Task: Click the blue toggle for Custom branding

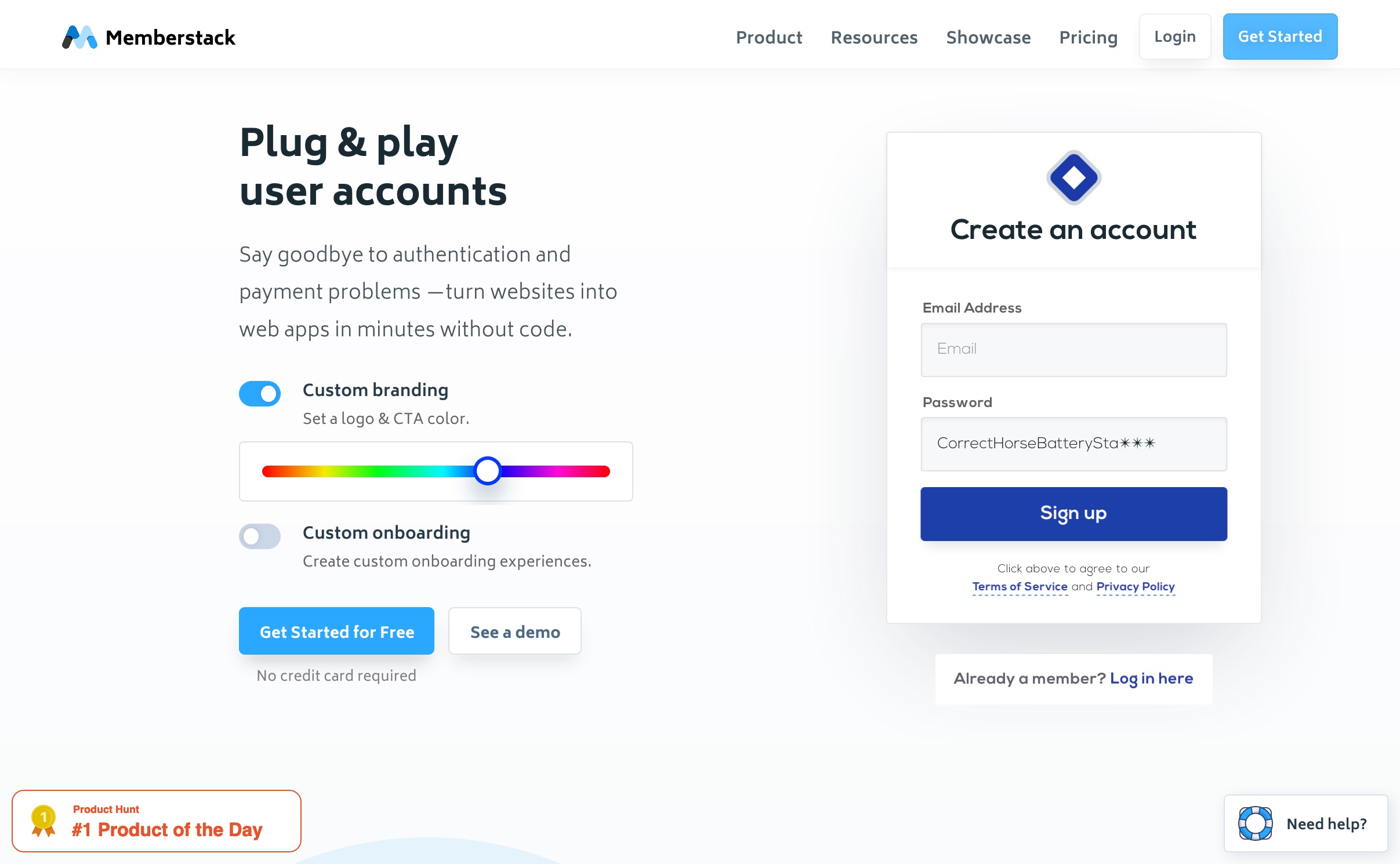Action: (x=261, y=393)
